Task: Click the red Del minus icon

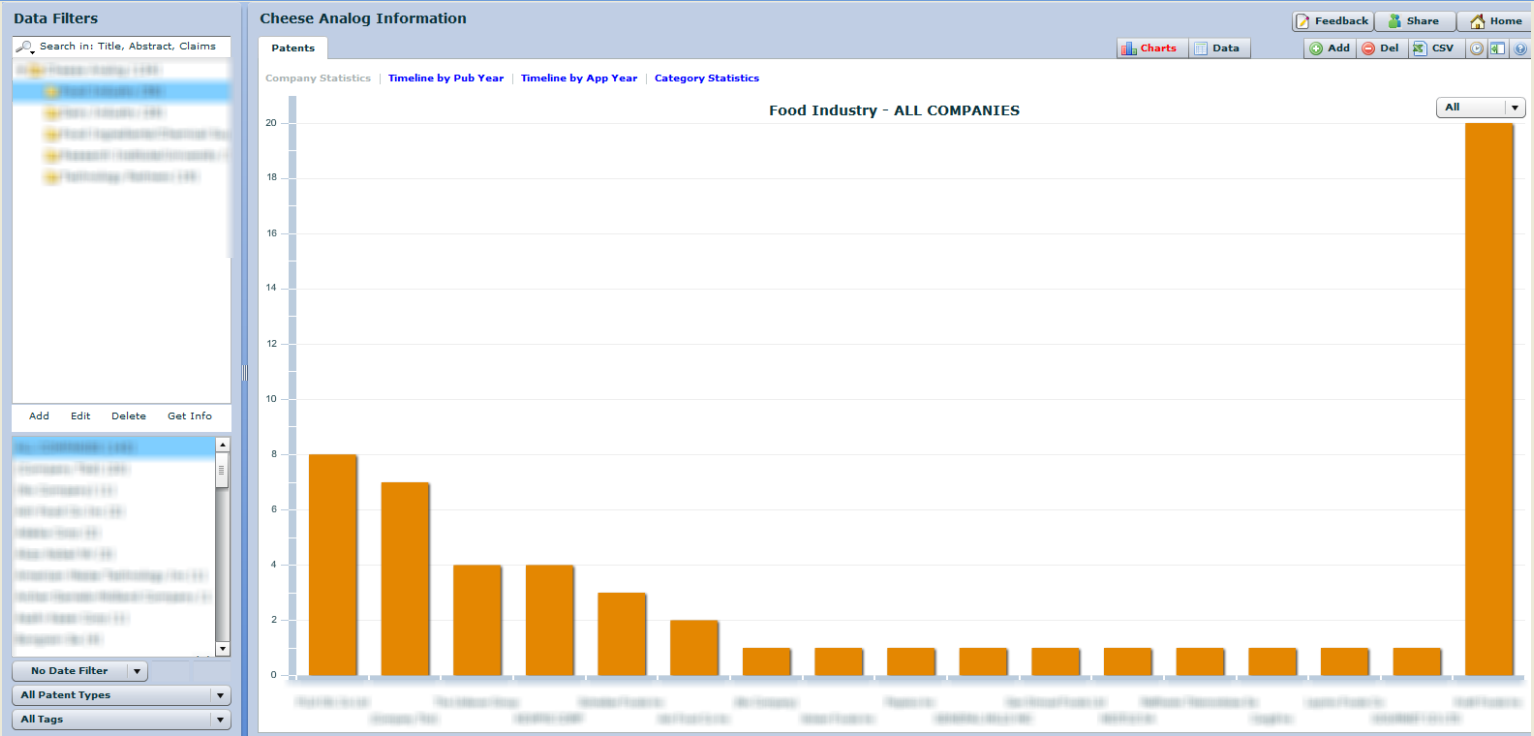Action: pyautogui.click(x=1368, y=48)
